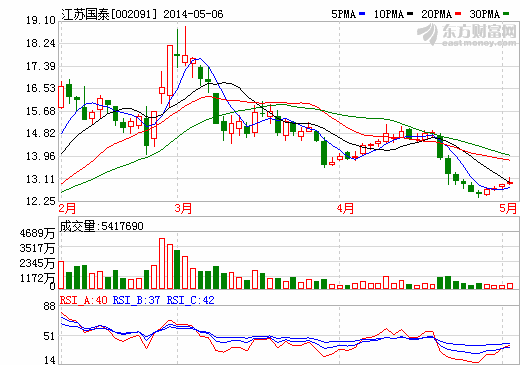Click the RSI_A:40 indicator label
520x365 pixels.
84,300
